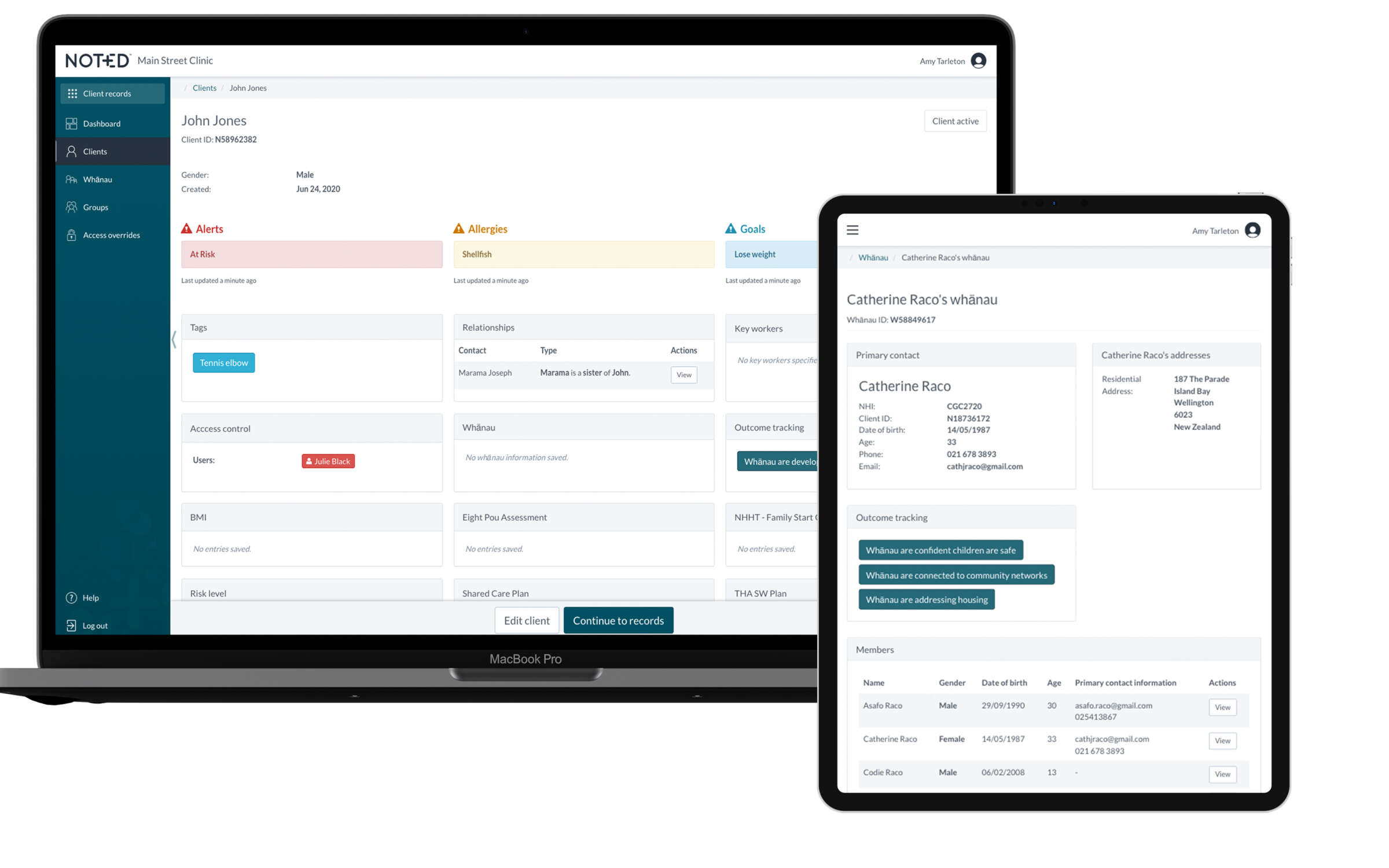The image size is (1389, 868).
Task: Click the Tennis elbow tag on John Jones
Action: point(223,362)
